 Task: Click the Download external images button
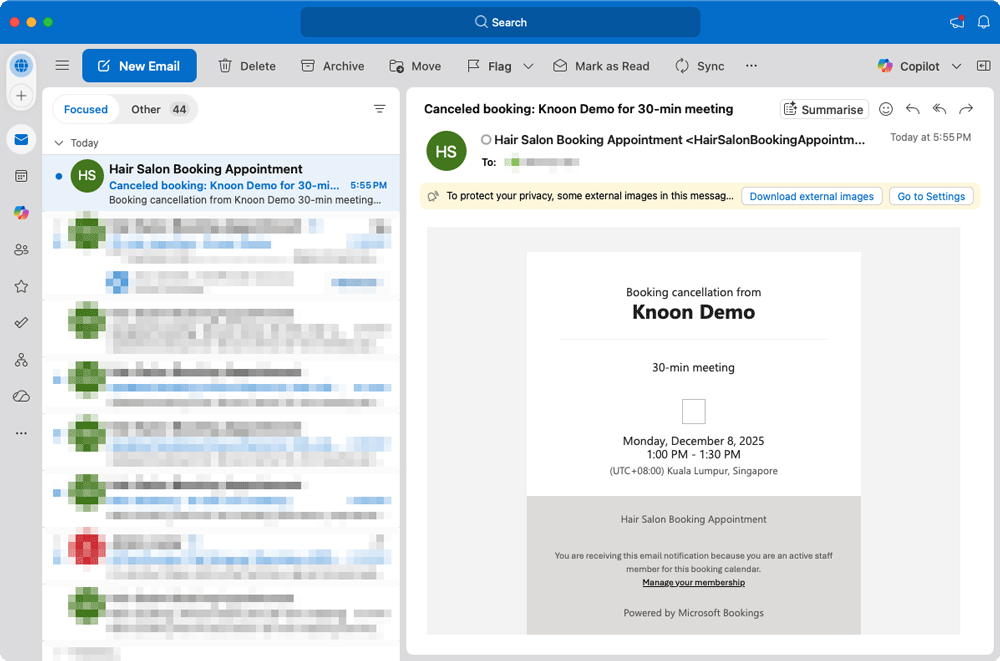pos(811,196)
